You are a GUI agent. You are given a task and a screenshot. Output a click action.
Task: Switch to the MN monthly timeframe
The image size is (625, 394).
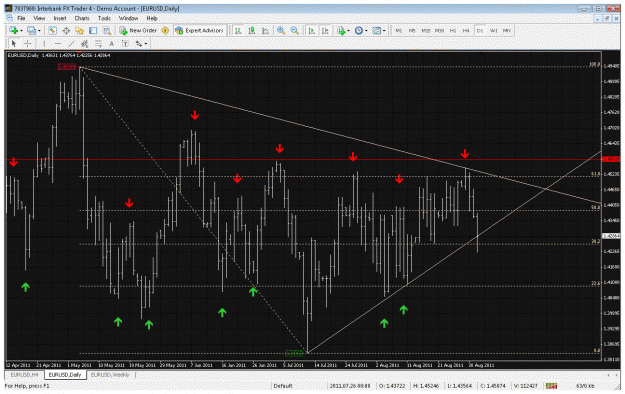pyautogui.click(x=507, y=30)
